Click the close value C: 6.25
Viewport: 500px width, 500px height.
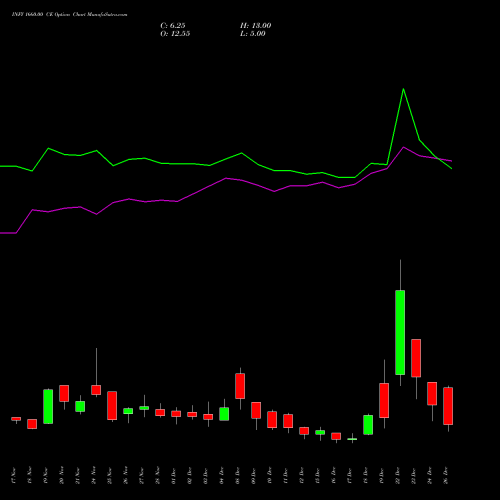point(173,26)
